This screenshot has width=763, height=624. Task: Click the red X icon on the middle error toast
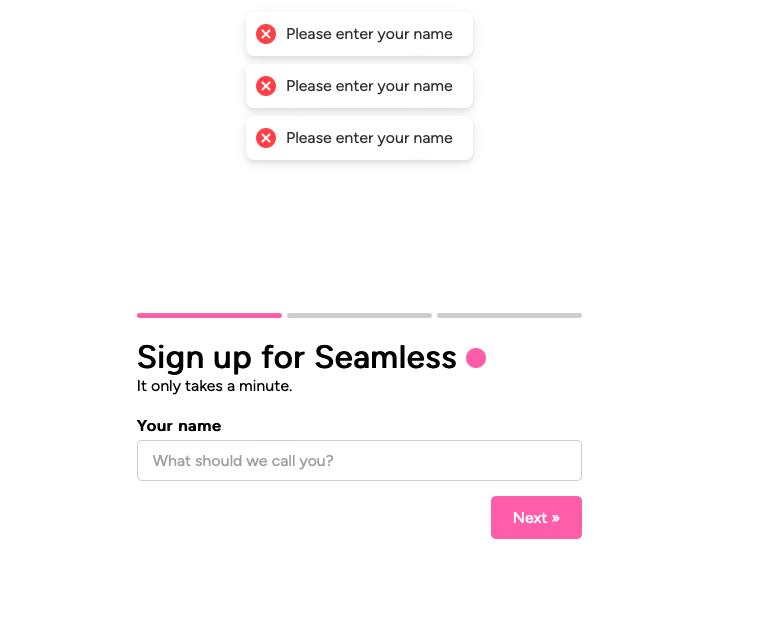click(266, 86)
